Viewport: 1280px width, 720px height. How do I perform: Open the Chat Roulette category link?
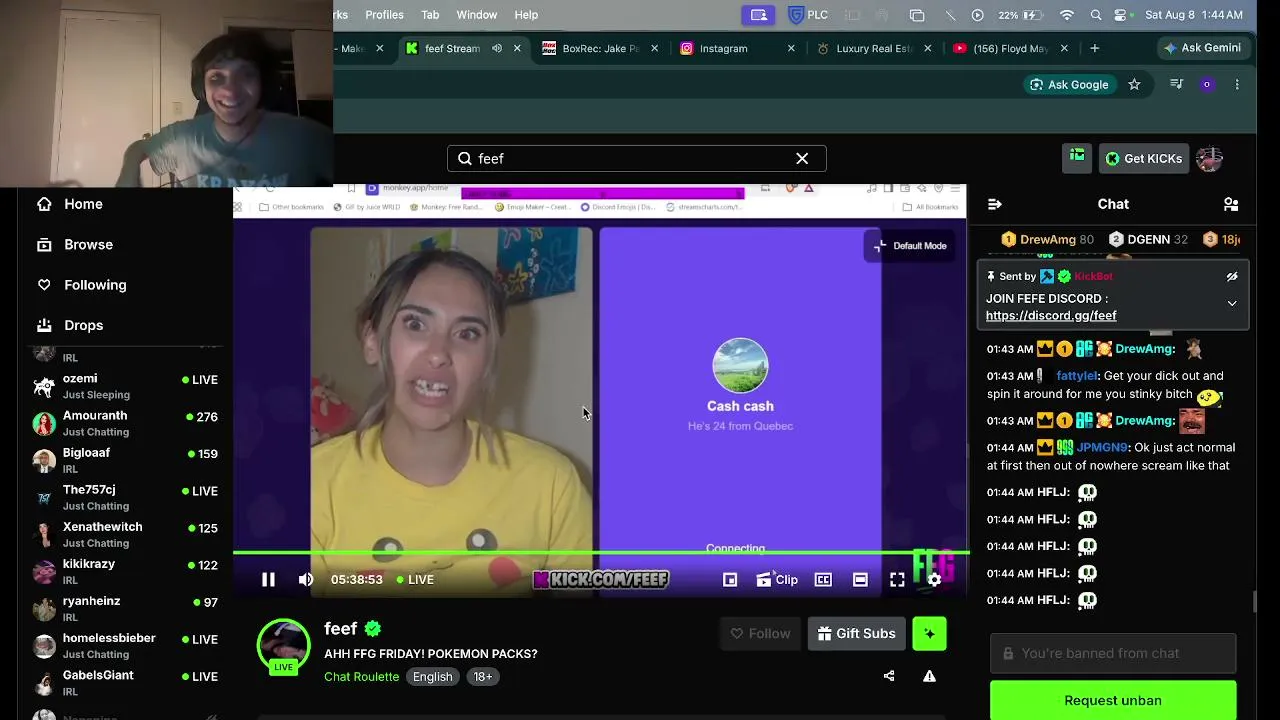click(x=361, y=677)
